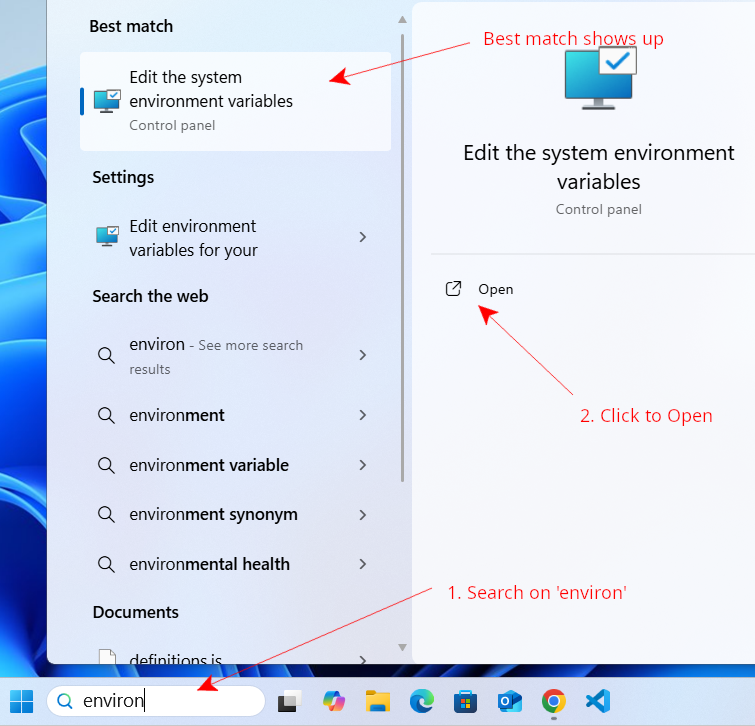The image size is (755, 726).
Task: Select 'environmental health' web suggestion
Action: tap(235, 564)
